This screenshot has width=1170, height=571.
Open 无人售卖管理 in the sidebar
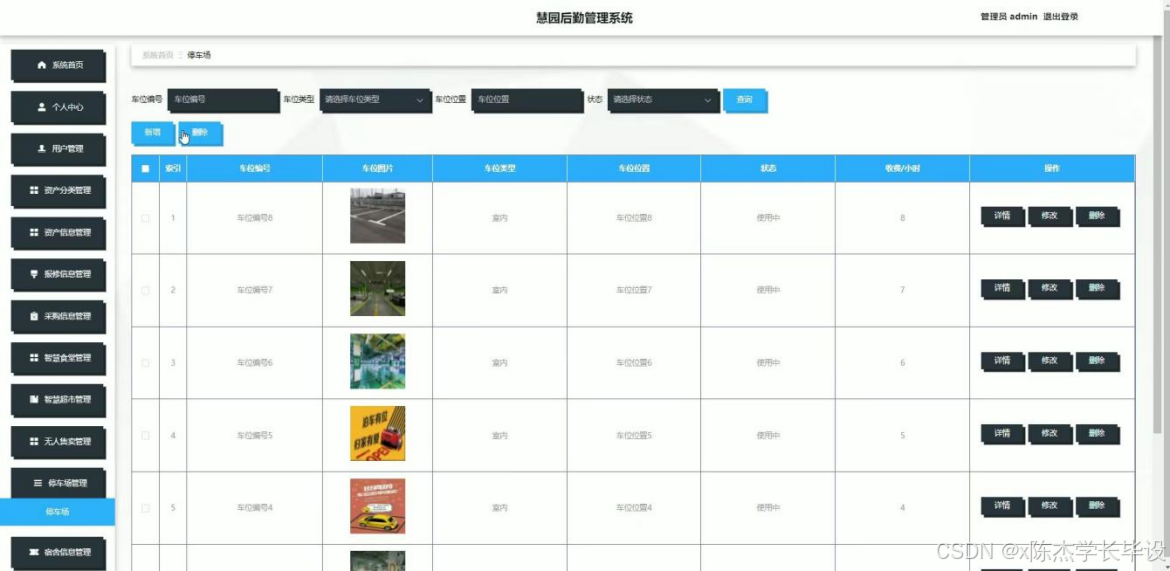click(58, 442)
